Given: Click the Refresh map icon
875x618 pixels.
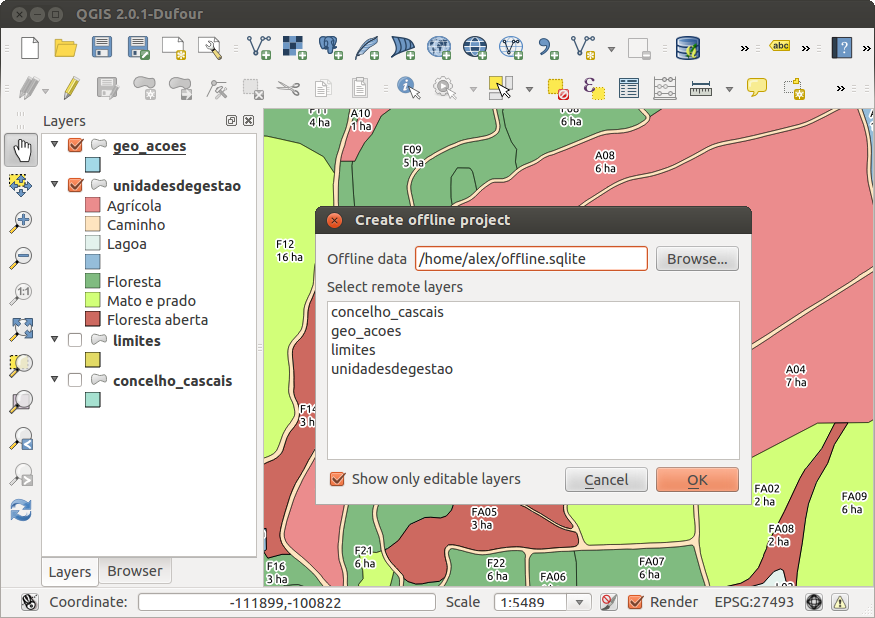Looking at the screenshot, I should 20,510.
